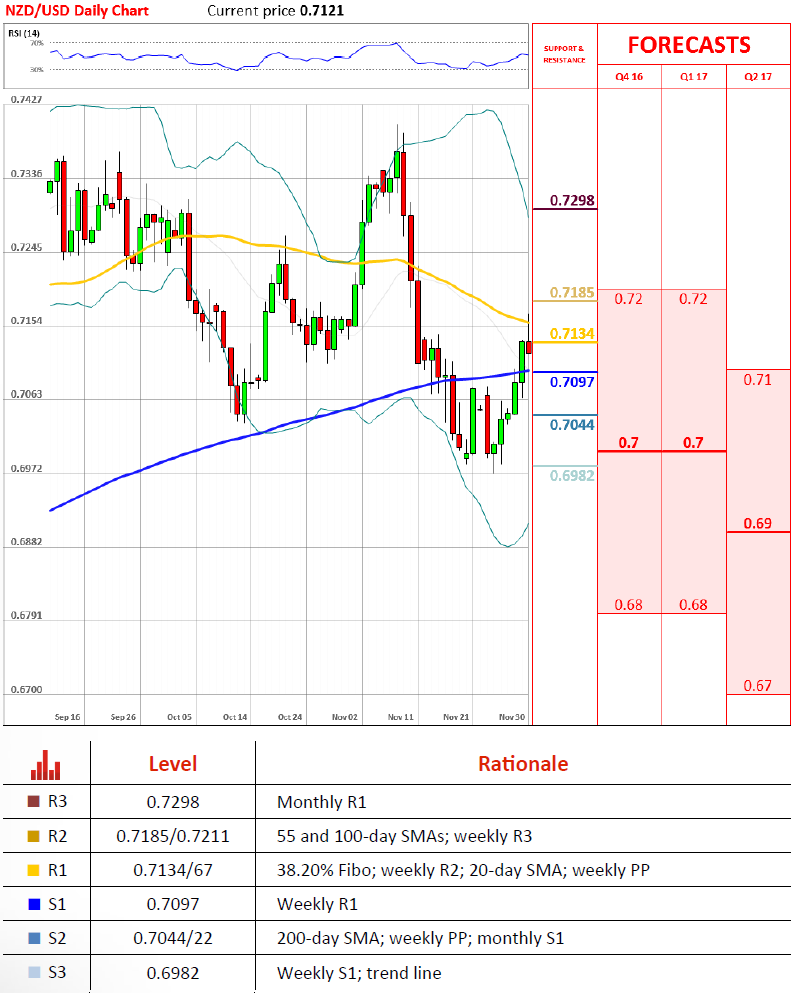Select the Q2 17 forecast column header
Viewport: 800px width, 993px height.
coord(758,77)
